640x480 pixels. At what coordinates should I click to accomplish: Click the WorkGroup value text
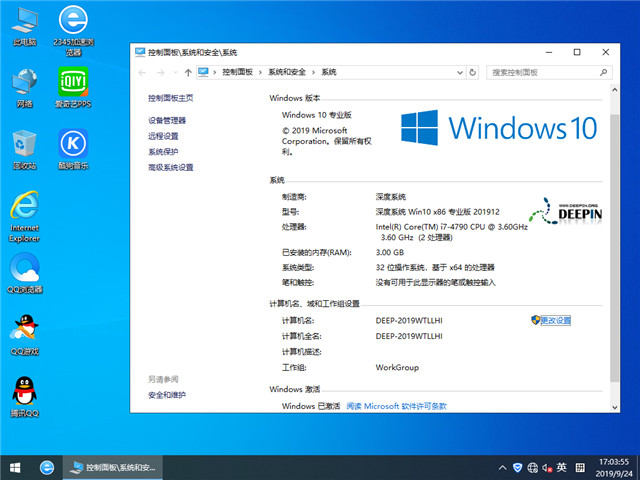(397, 367)
